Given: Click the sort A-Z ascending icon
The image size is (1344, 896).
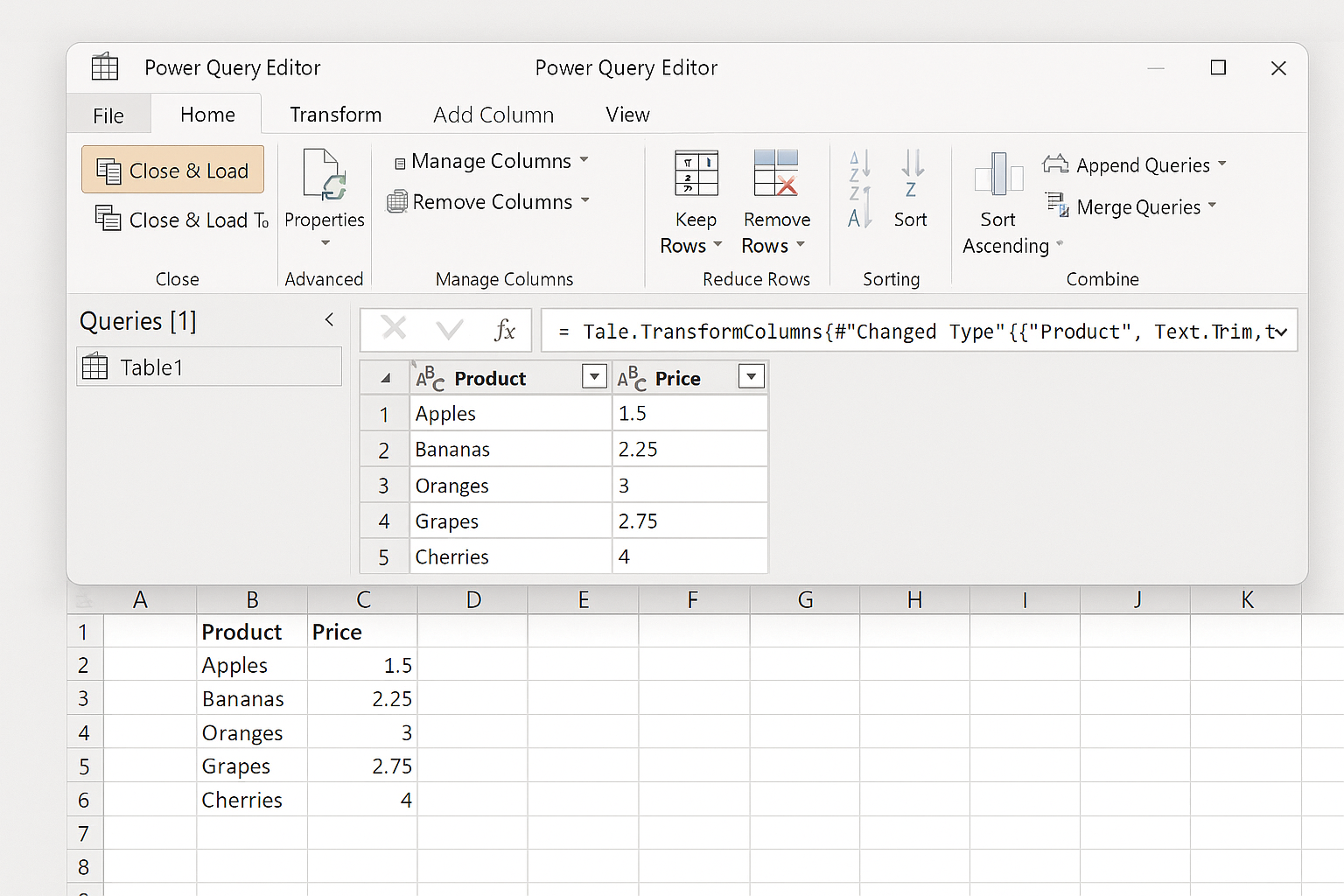Looking at the screenshot, I should coord(860,189).
